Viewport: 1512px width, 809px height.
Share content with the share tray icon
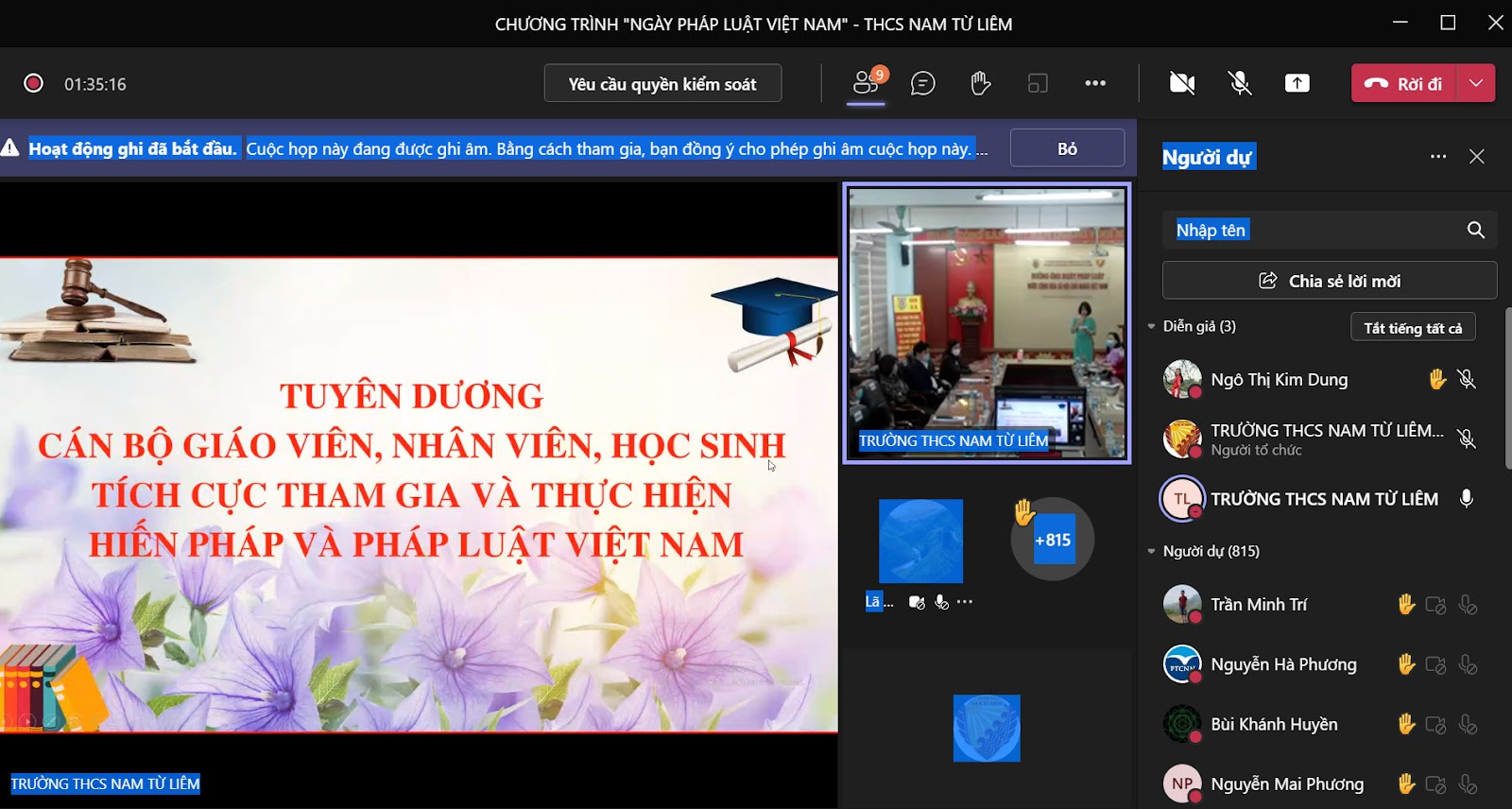click(x=1297, y=83)
